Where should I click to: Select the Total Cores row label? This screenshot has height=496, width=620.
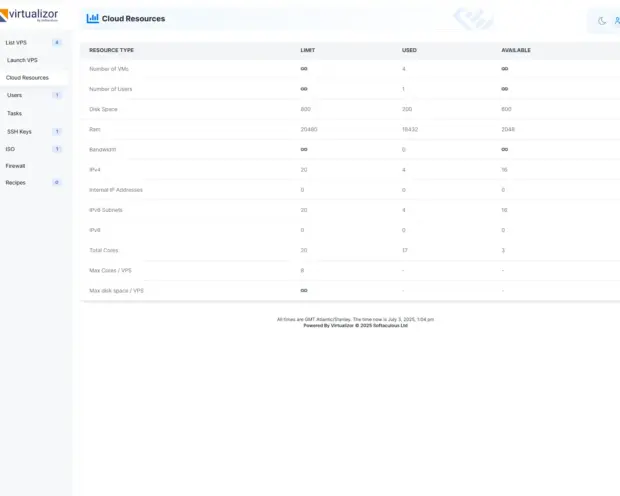[104, 250]
